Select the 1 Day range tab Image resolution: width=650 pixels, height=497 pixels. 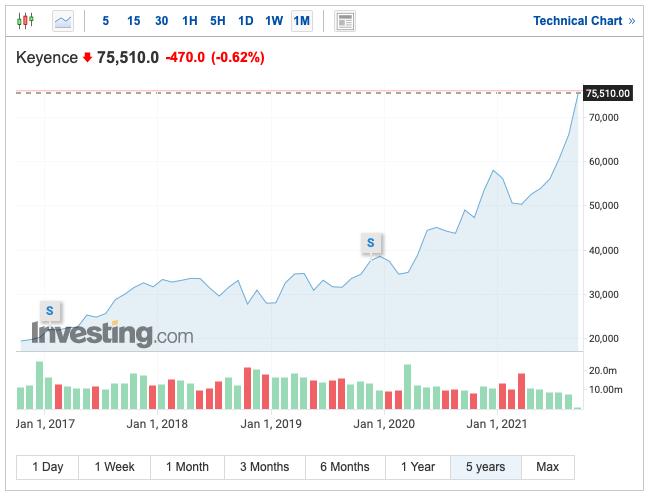pyautogui.click(x=48, y=467)
